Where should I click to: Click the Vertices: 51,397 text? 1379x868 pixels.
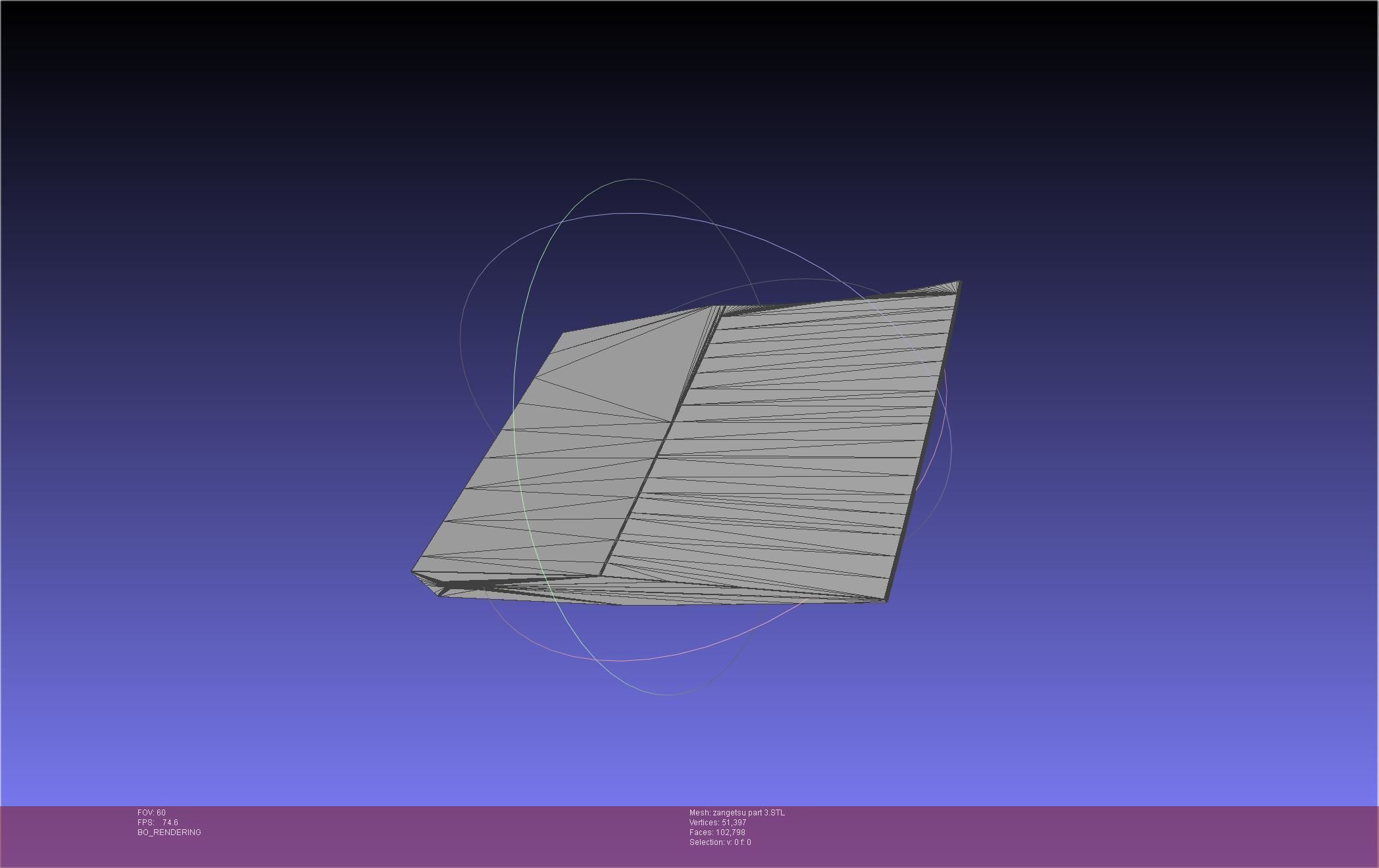click(718, 823)
